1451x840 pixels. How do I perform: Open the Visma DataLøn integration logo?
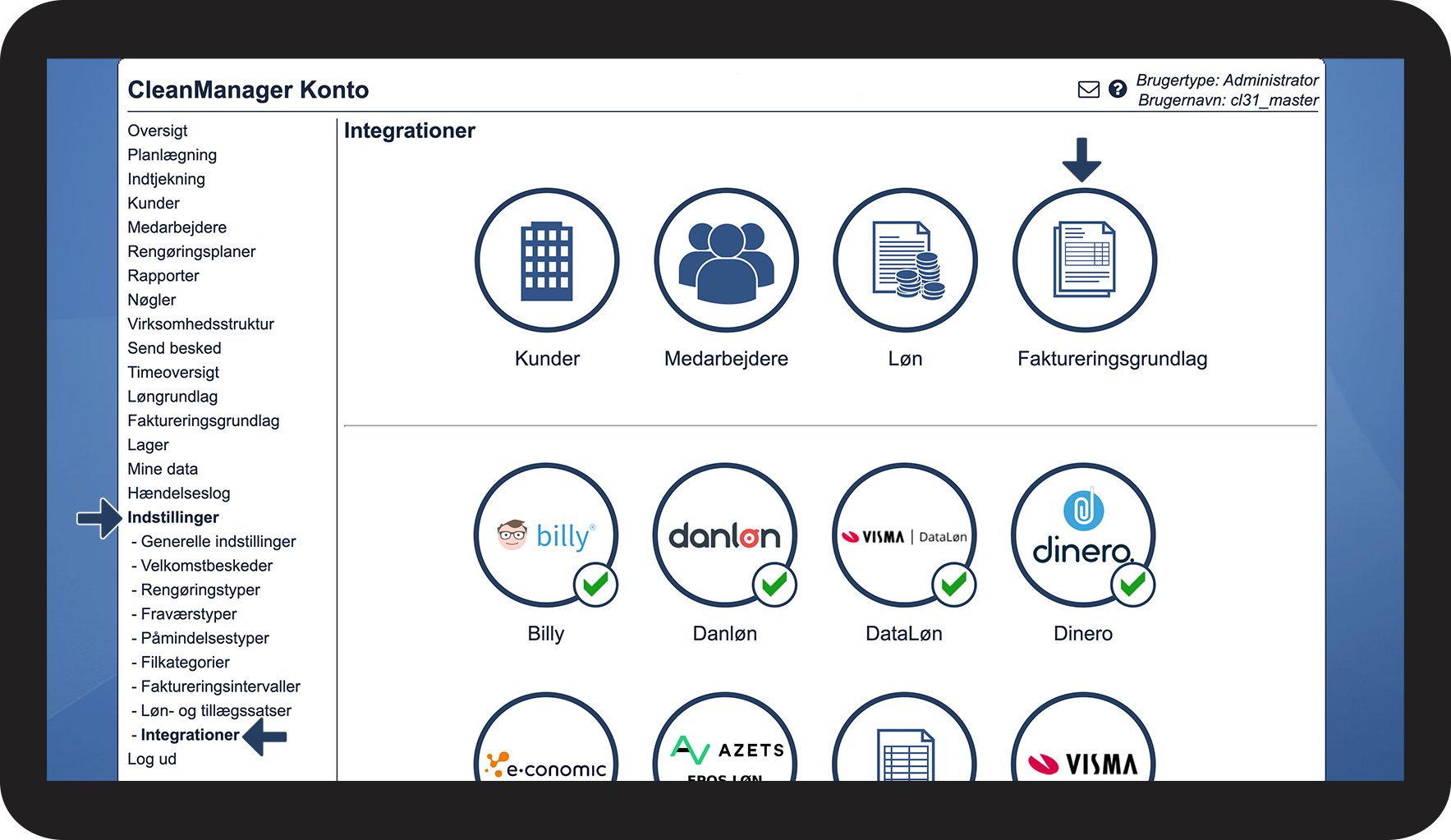pos(904,535)
